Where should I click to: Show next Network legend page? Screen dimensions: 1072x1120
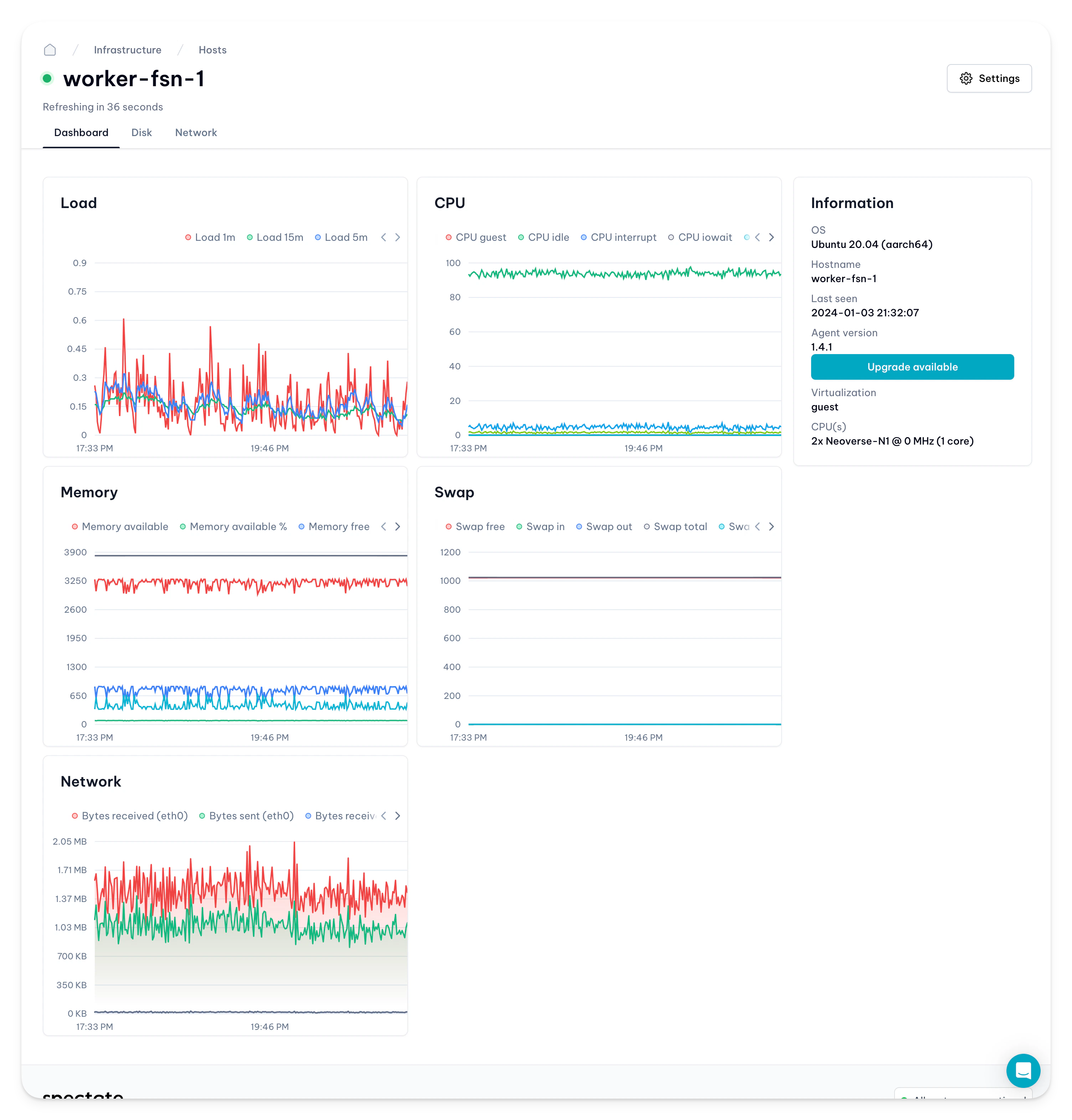click(x=398, y=815)
